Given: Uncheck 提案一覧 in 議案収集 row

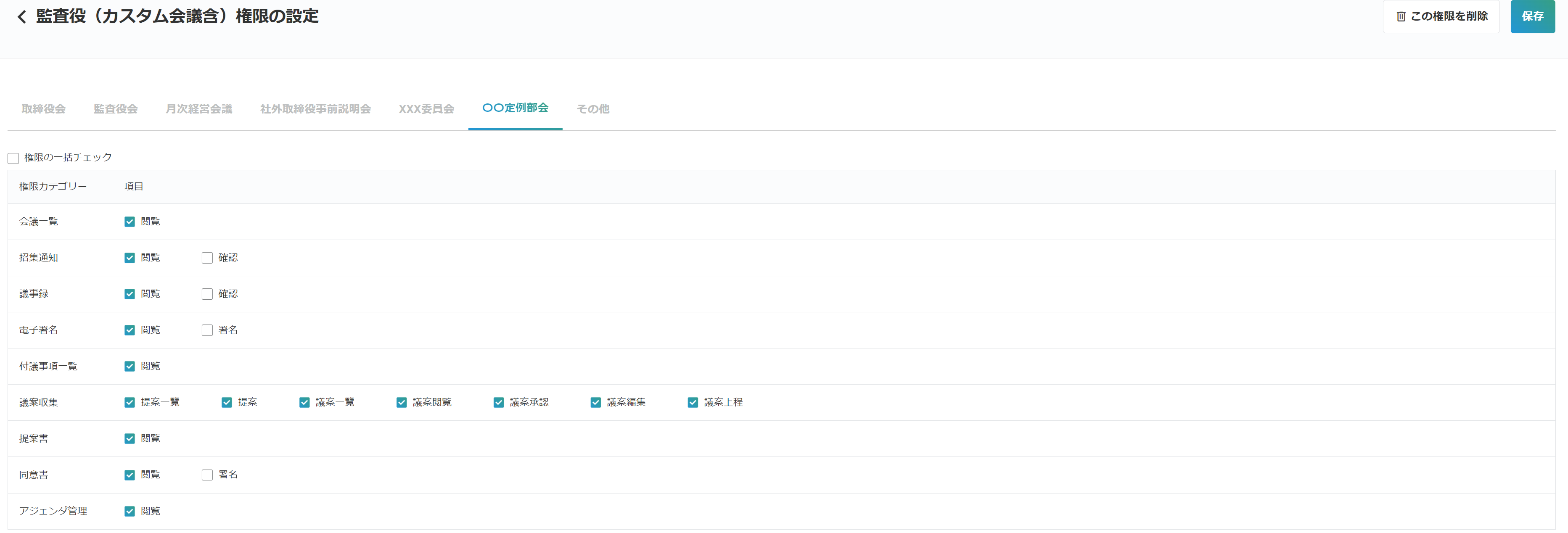Looking at the screenshot, I should pos(130,403).
